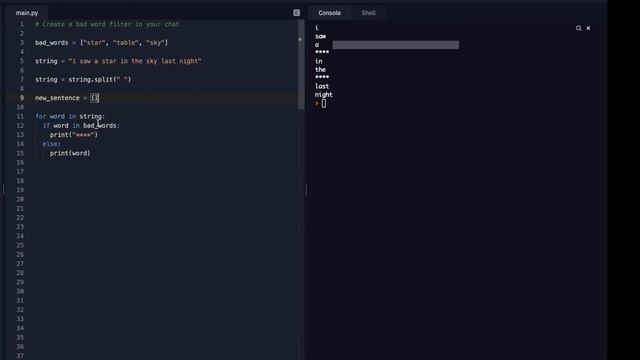Open the console search magnifier icon
Viewport: 640px width, 360px height.
578,28
